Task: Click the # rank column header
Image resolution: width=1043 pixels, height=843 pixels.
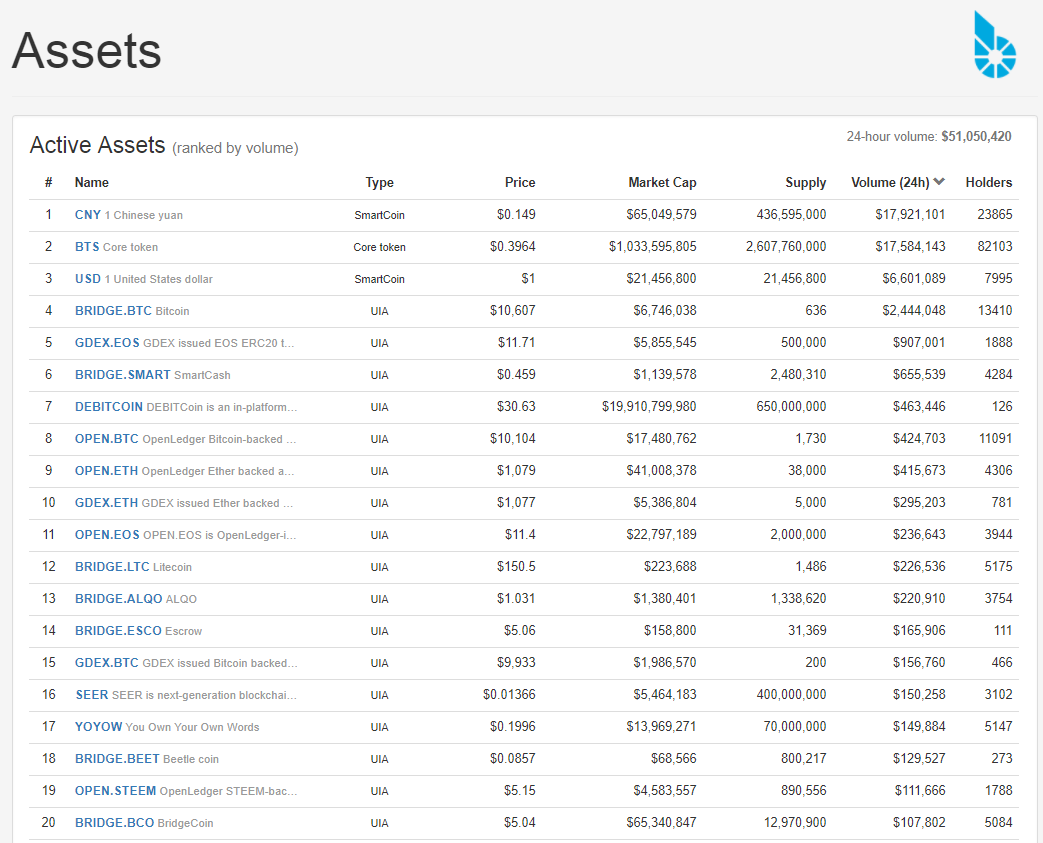Action: (x=49, y=182)
